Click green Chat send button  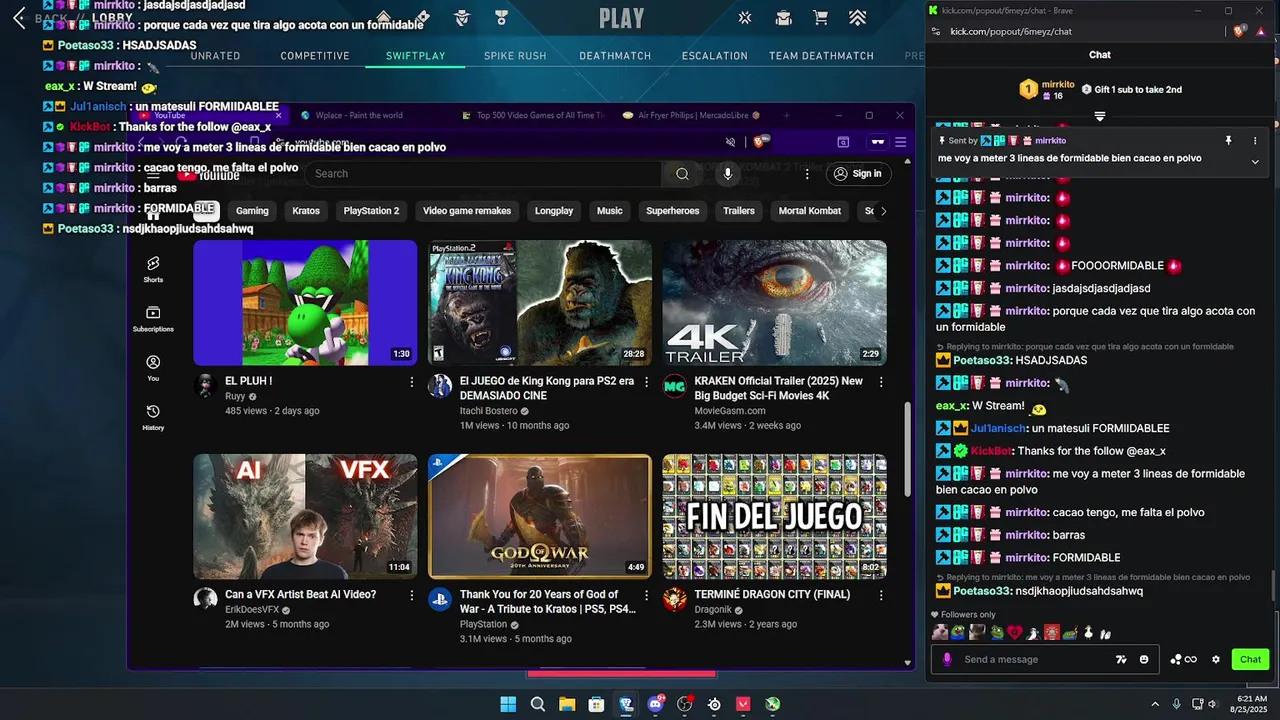[1251, 660]
